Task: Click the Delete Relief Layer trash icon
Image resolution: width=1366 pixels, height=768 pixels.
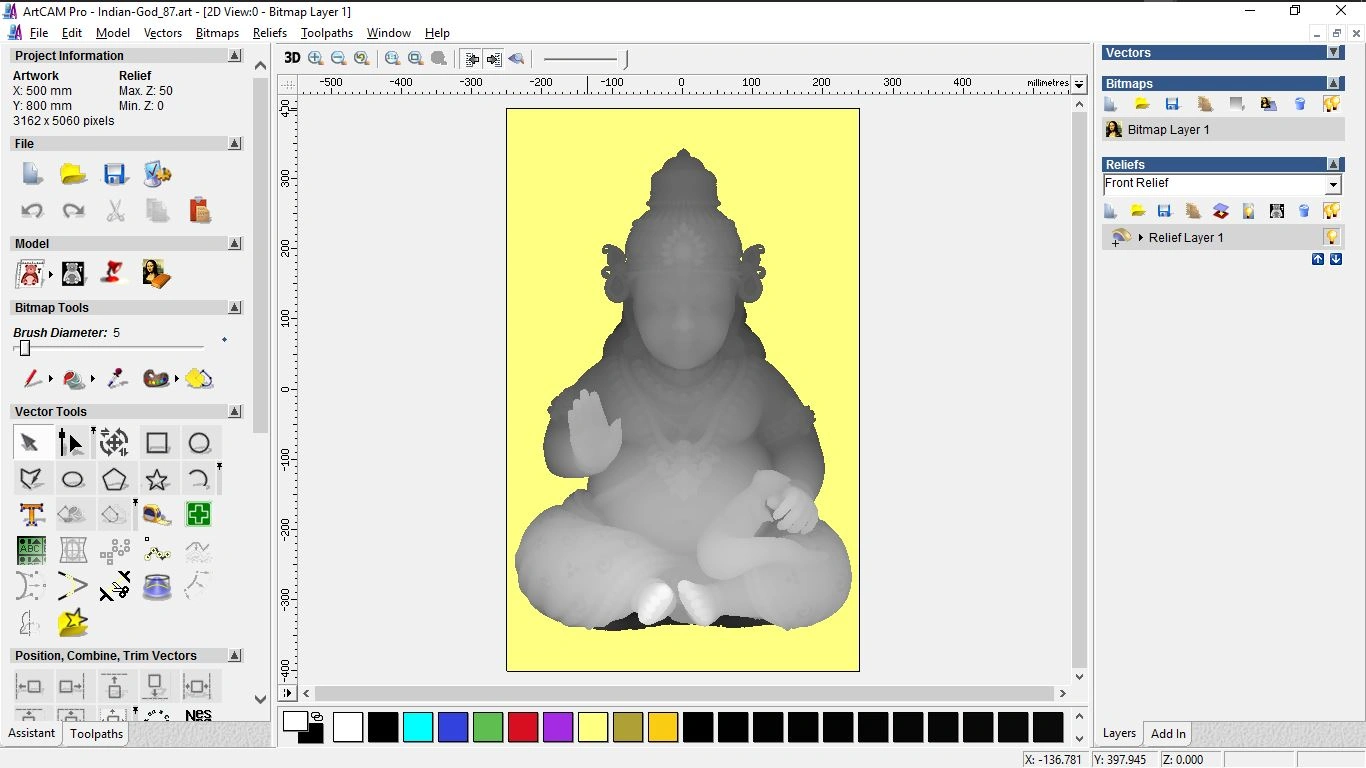Action: pos(1300,211)
